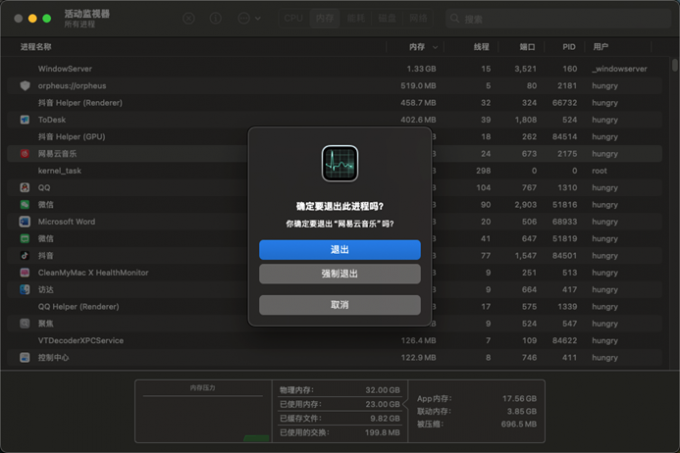Select 抖音 Helper (Renderer) row
The width and height of the screenshot is (680, 453).
(x=334, y=103)
